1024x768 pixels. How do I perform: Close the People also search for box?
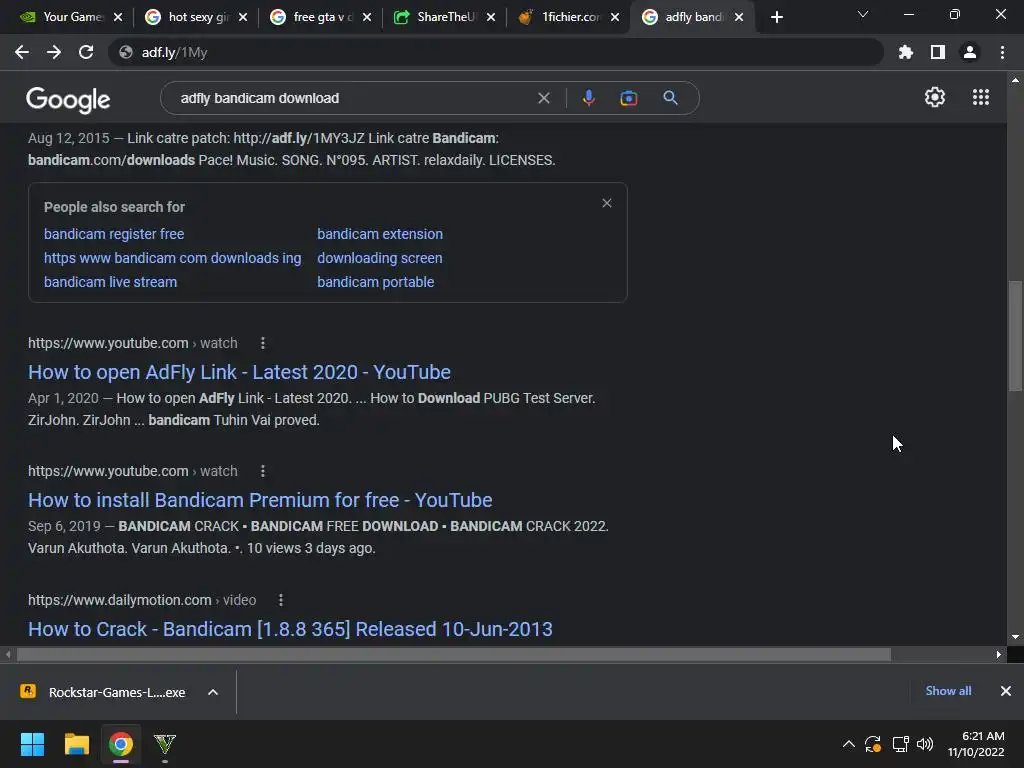[607, 203]
